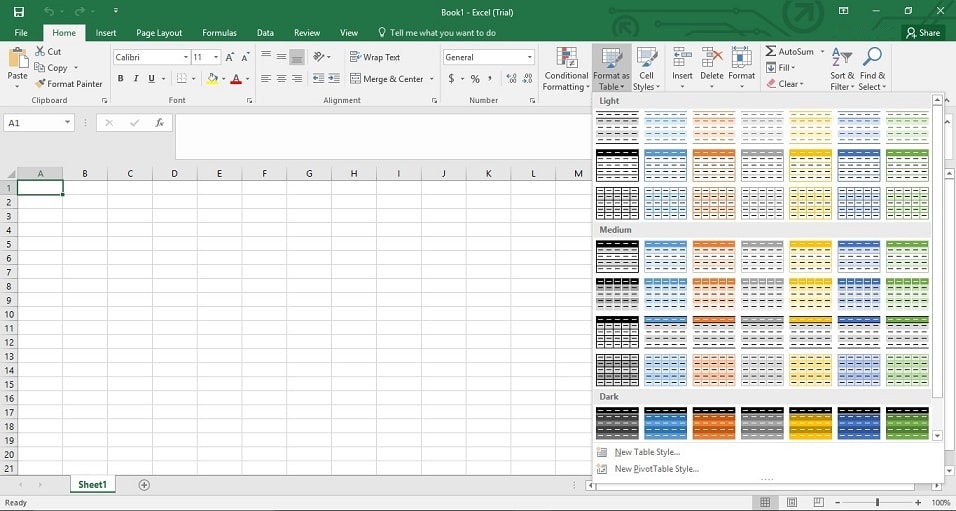Toggle Italic formatting

135,79
